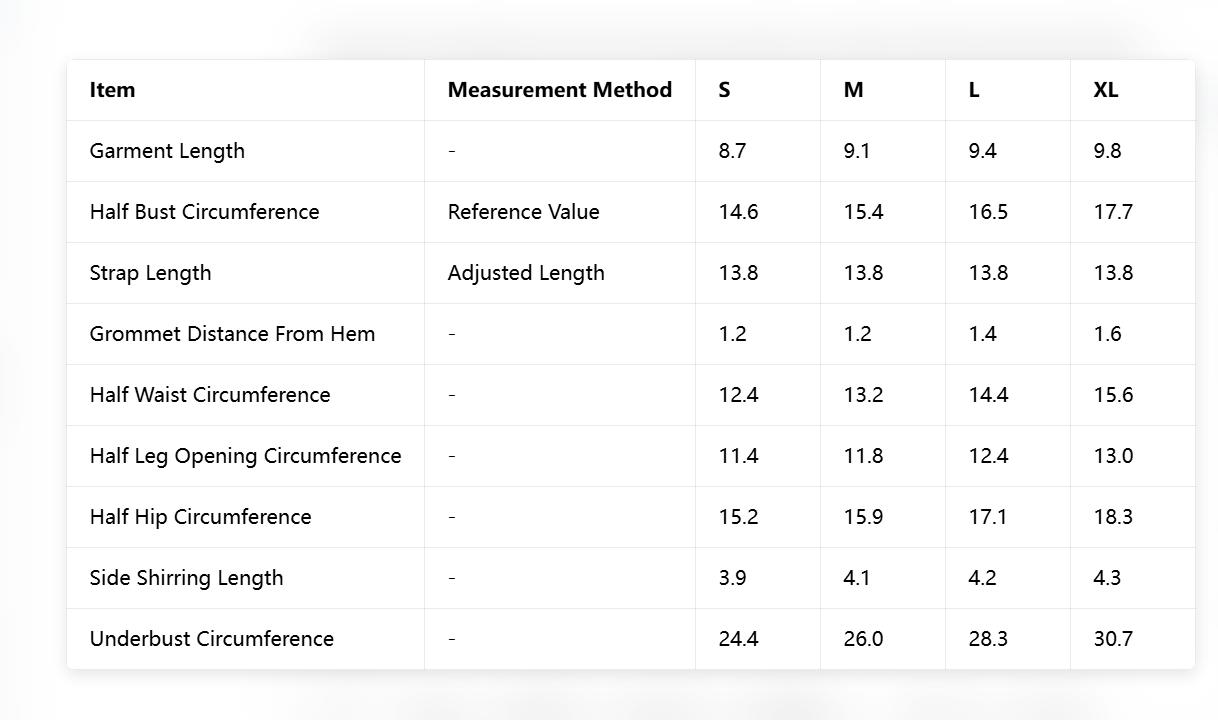Click the Measurement Method column header

pyautogui.click(x=559, y=90)
